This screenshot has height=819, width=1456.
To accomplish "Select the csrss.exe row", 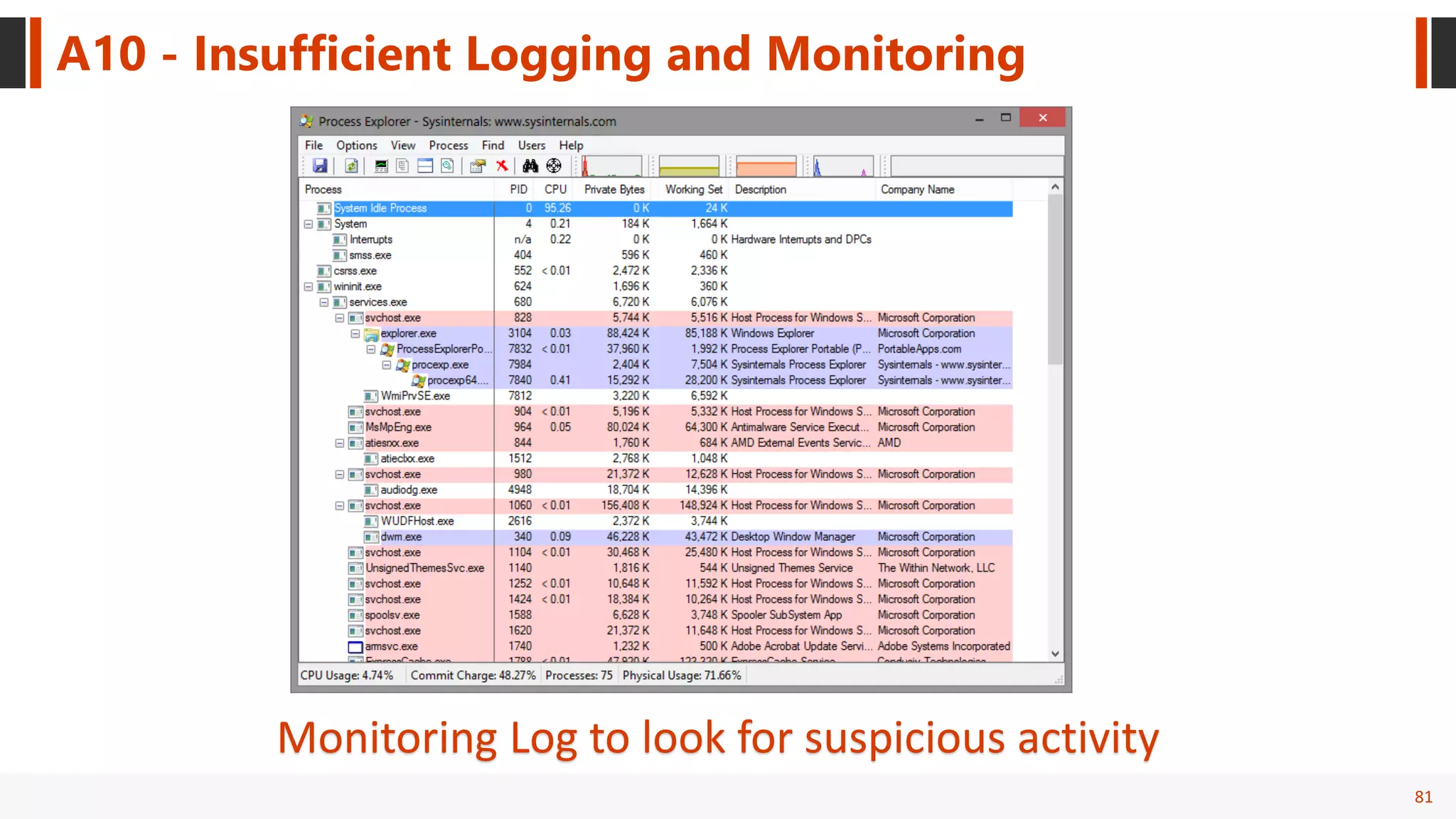I will 655,271.
